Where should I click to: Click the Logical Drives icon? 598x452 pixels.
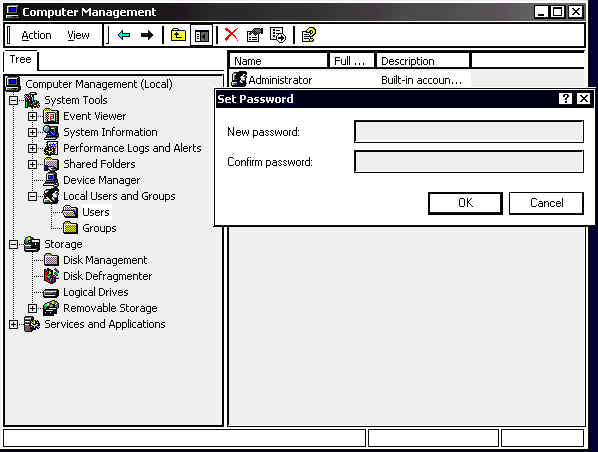point(51,293)
